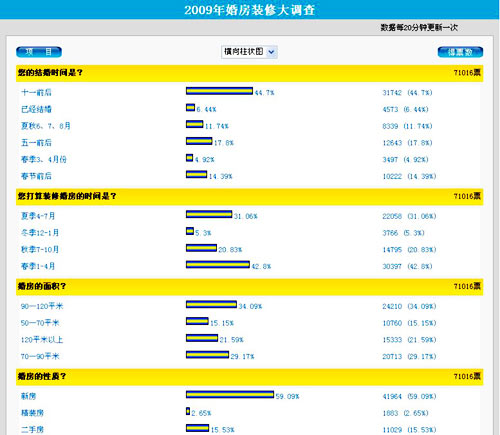The height and width of the screenshot is (435, 500).
Task: Select the 十一前后 option link
Action: [x=36, y=92]
